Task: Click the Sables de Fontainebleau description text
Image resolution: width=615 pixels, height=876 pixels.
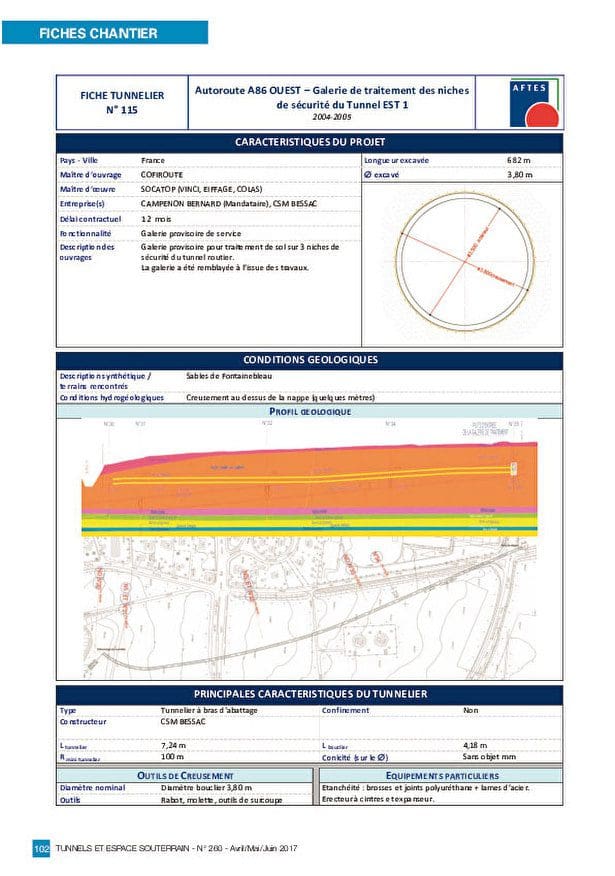Action: [x=228, y=376]
